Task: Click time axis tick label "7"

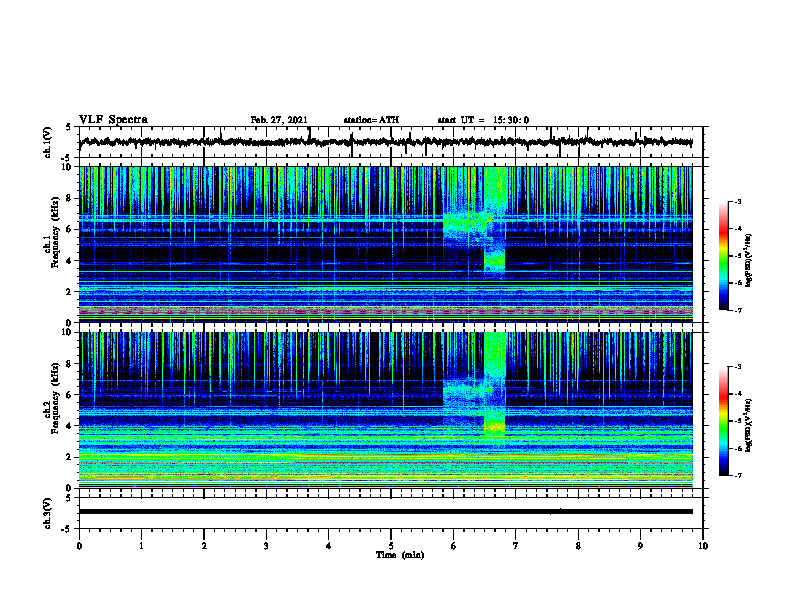Action: click(516, 546)
